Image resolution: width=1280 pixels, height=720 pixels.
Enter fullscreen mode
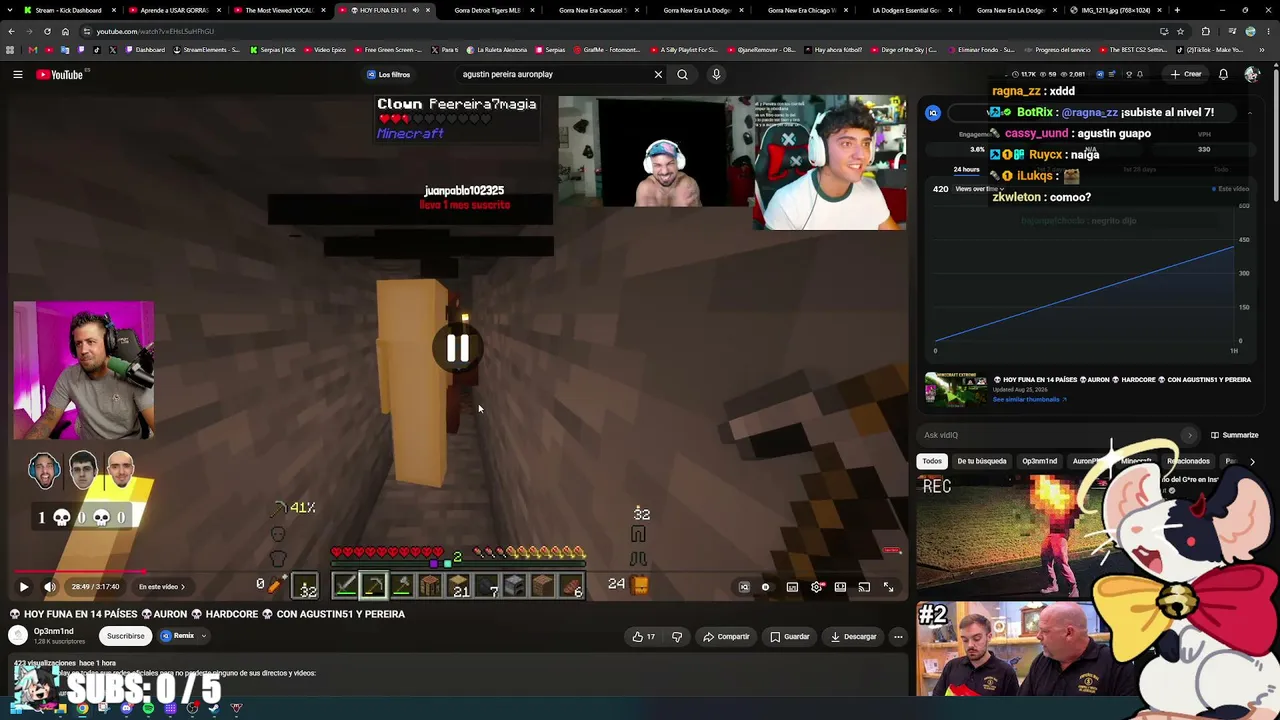click(888, 587)
